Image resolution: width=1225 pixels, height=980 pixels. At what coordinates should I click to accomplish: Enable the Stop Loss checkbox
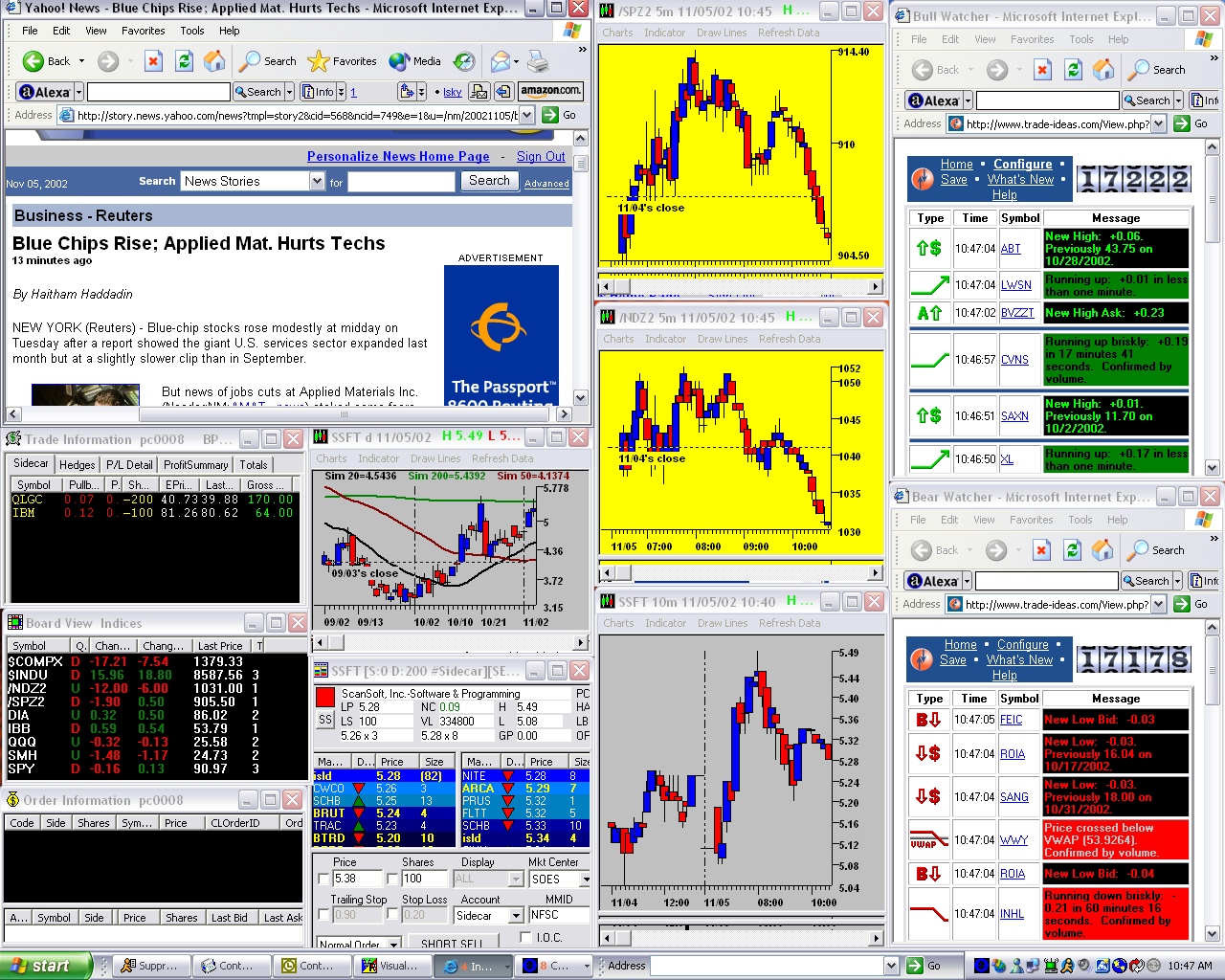click(x=392, y=915)
